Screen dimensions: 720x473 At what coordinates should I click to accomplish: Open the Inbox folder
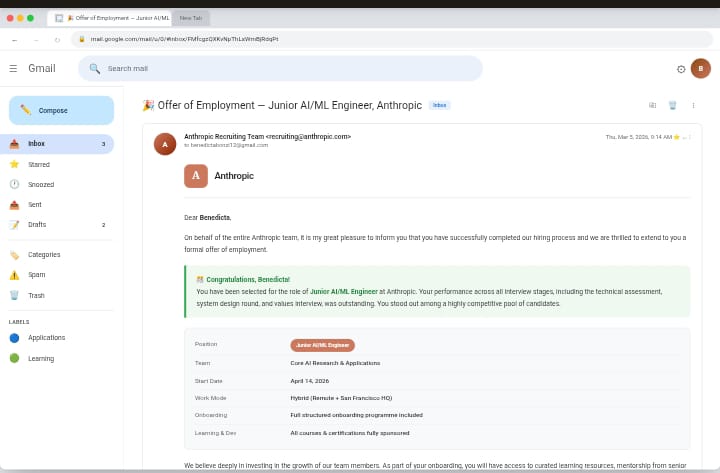(x=37, y=144)
